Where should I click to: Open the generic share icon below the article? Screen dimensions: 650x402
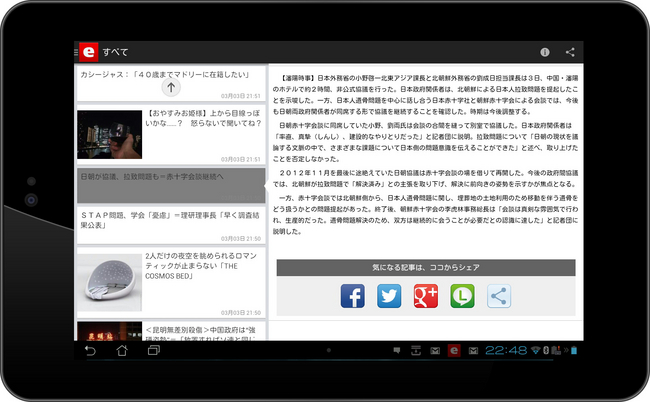click(x=498, y=295)
